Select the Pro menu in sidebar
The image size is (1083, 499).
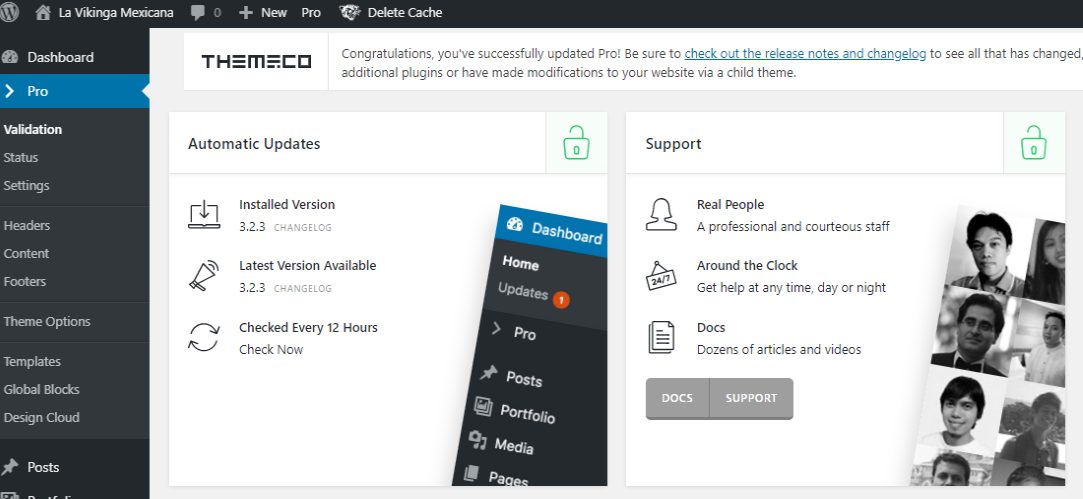click(75, 91)
